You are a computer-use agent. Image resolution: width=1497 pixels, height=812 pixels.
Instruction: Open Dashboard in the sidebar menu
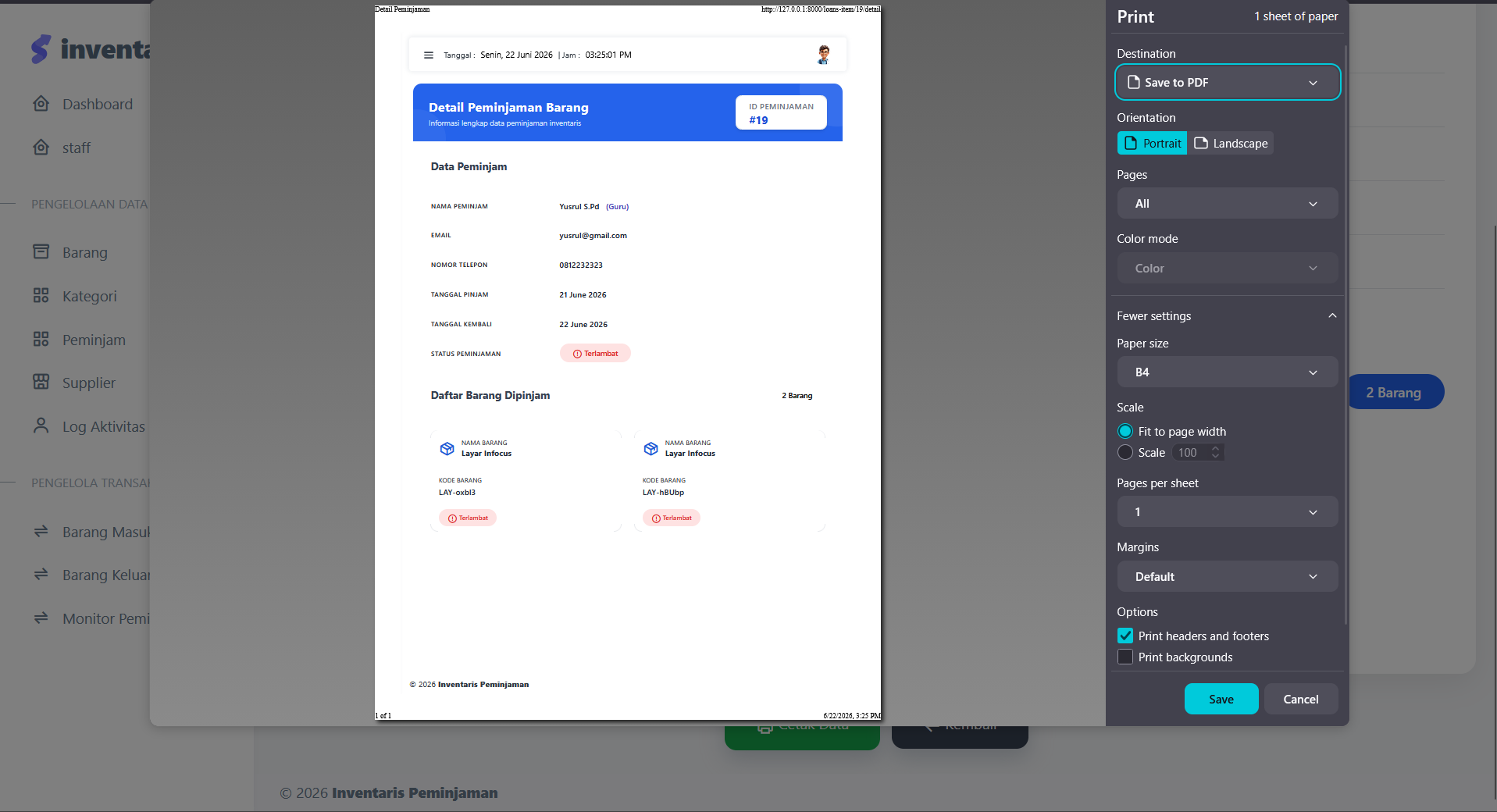98,104
